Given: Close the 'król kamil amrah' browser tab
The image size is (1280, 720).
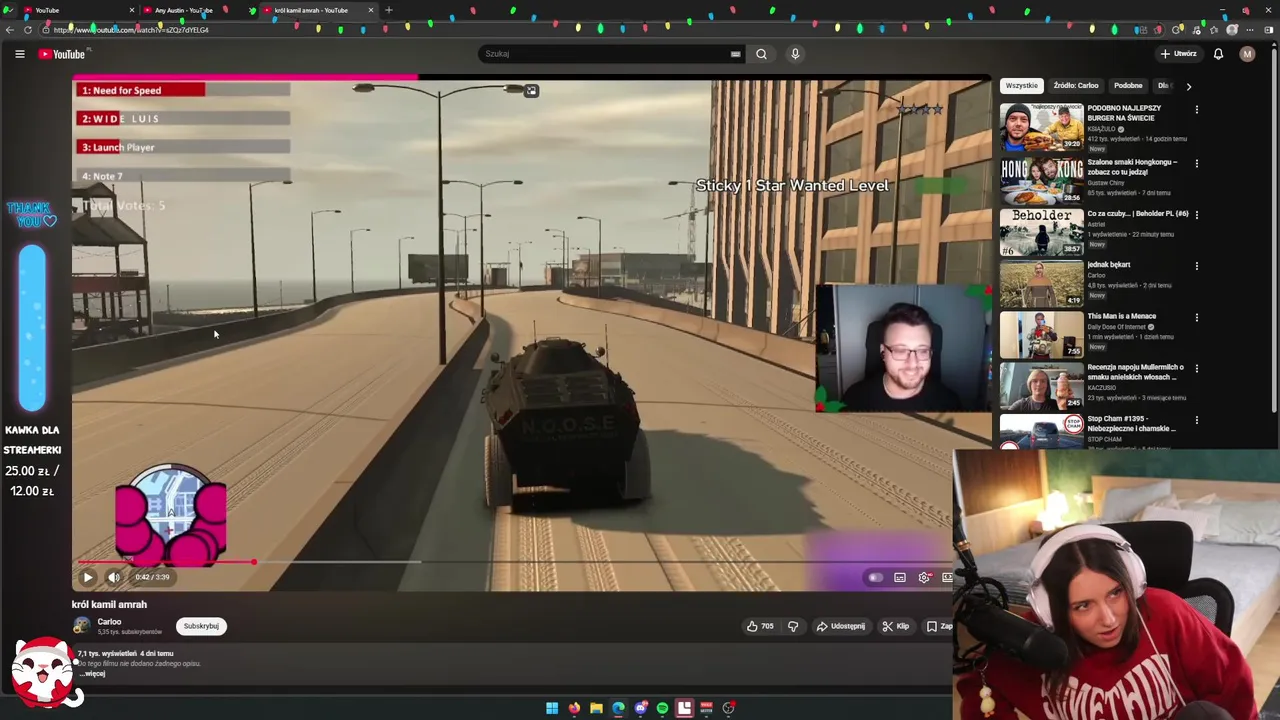Looking at the screenshot, I should [x=371, y=10].
